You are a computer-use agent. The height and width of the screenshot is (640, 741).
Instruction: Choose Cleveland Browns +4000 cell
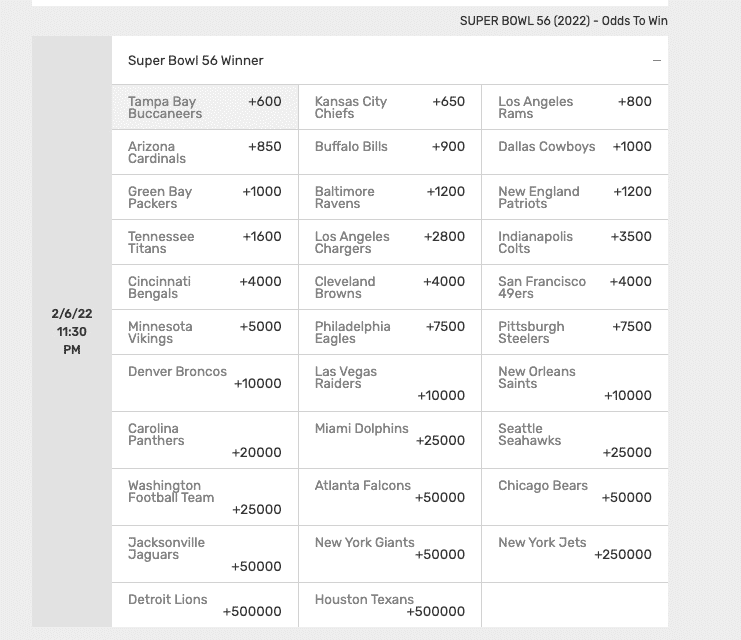point(390,287)
